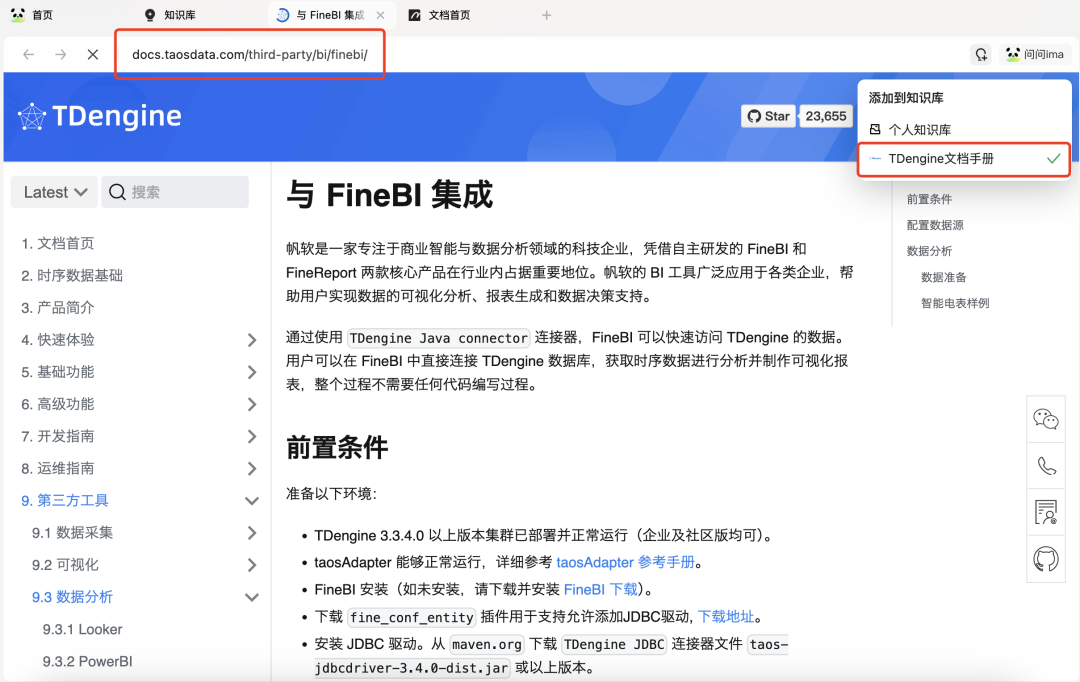This screenshot has height=682, width=1080.
Task: Stop page loading with the X icon
Action: 93,54
